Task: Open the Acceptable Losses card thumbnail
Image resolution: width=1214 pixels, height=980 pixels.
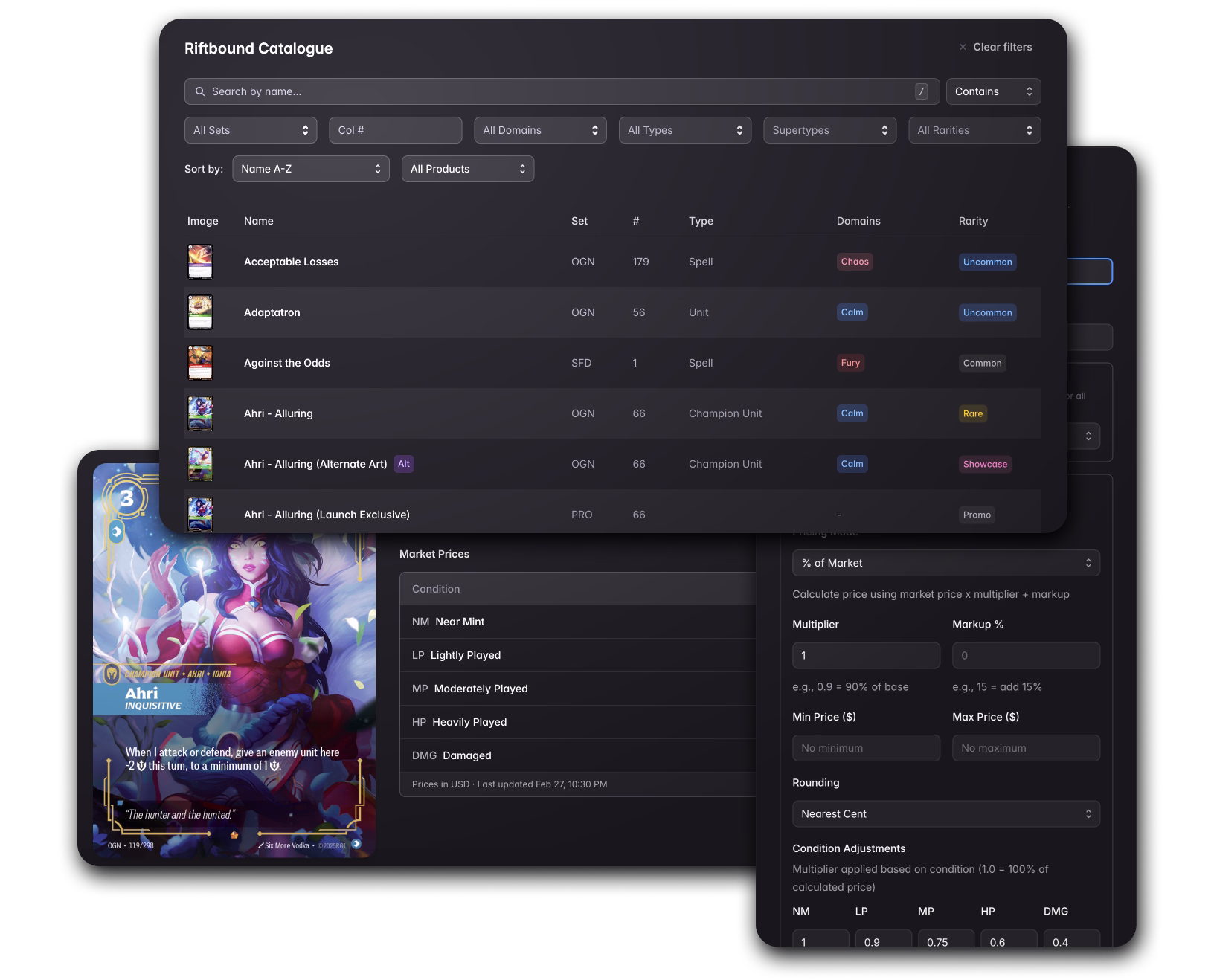Action: 200,262
